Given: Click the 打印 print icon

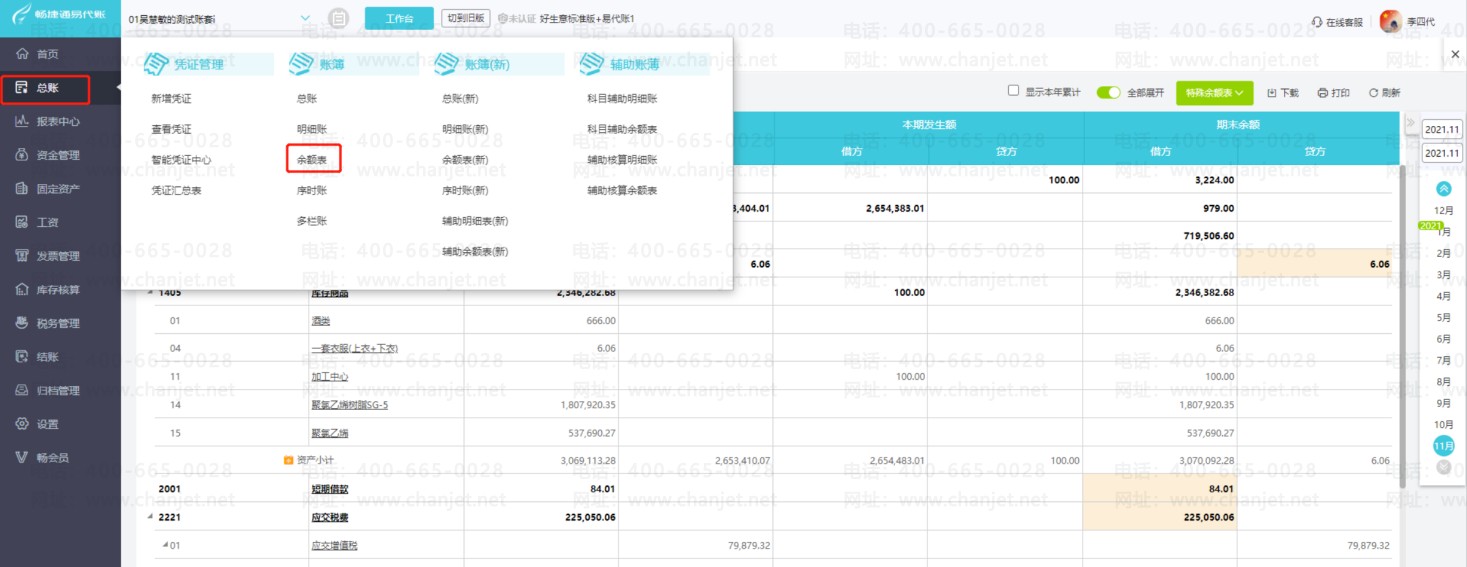Looking at the screenshot, I should [1322, 93].
